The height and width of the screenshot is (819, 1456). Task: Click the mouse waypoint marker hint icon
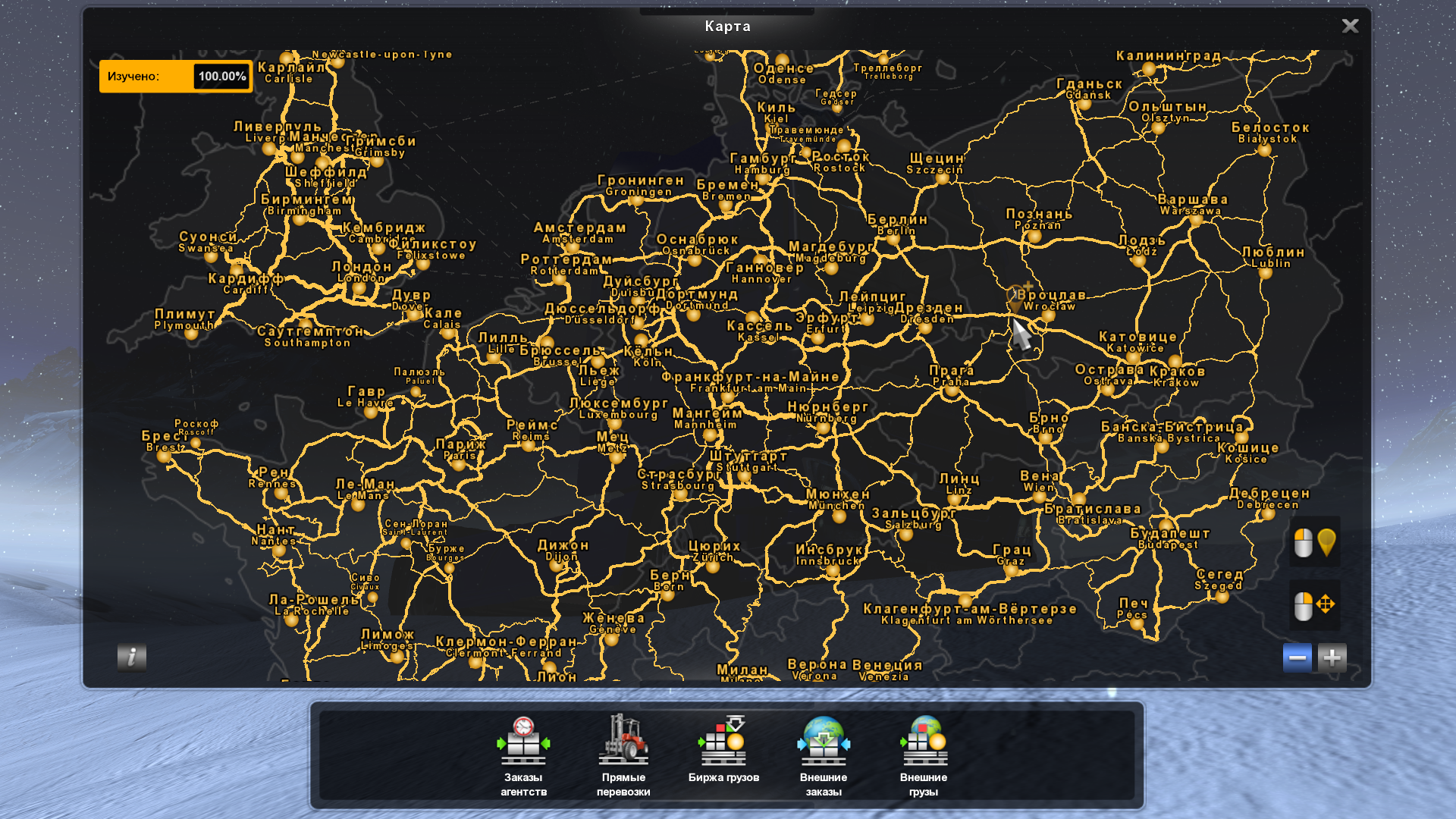coord(1315,542)
